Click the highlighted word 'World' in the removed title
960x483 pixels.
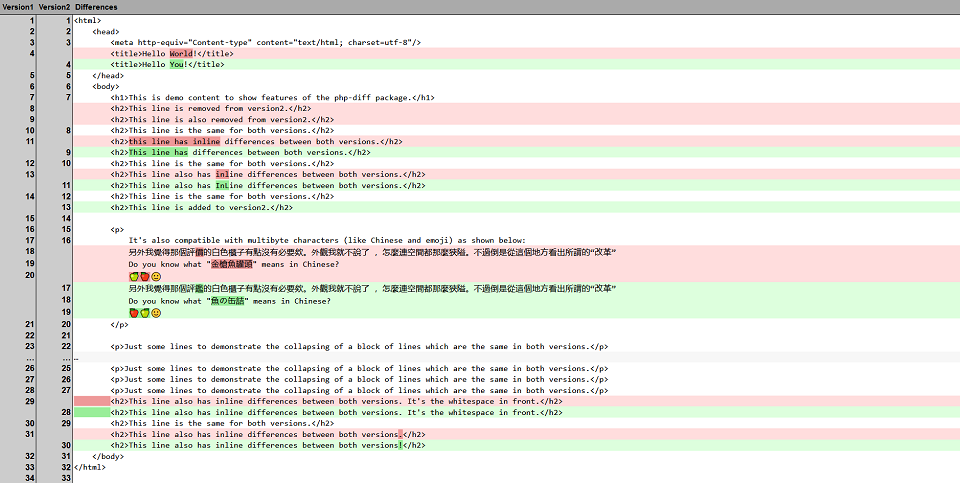(181, 53)
